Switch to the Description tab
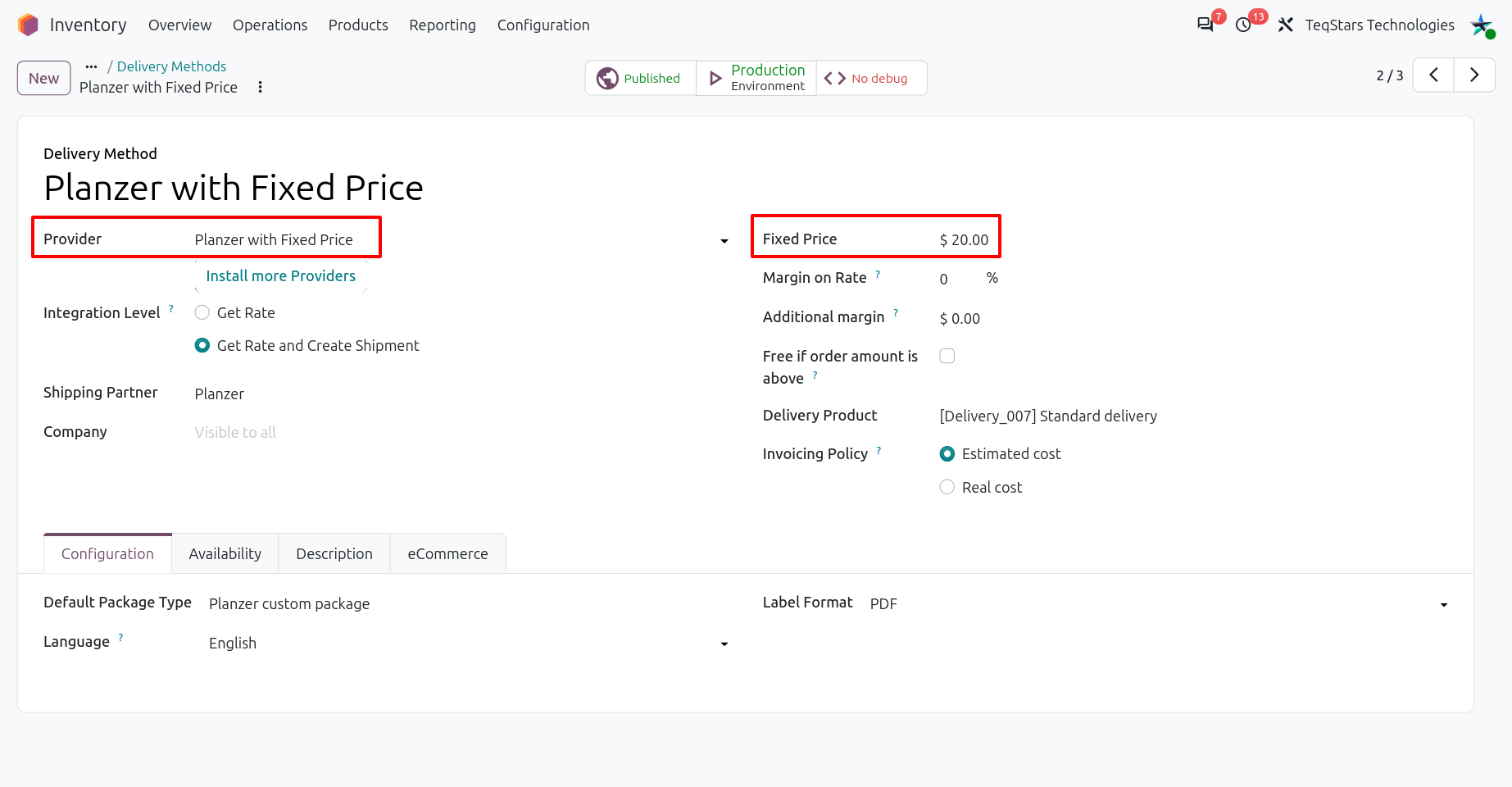 point(334,554)
